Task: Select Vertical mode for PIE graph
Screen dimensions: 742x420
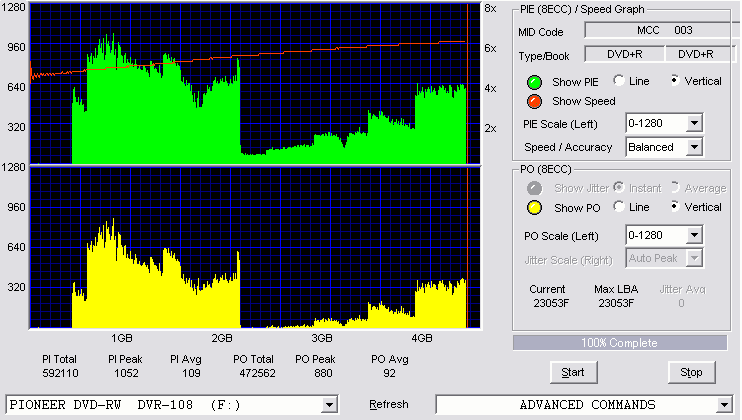Action: (x=675, y=80)
